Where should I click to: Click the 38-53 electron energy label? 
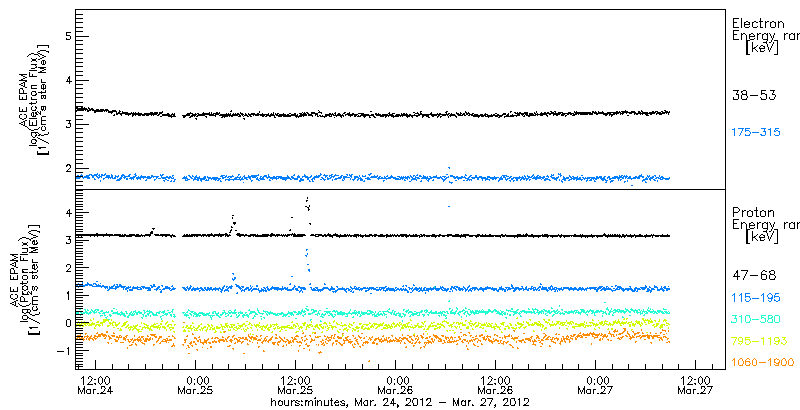(754, 95)
